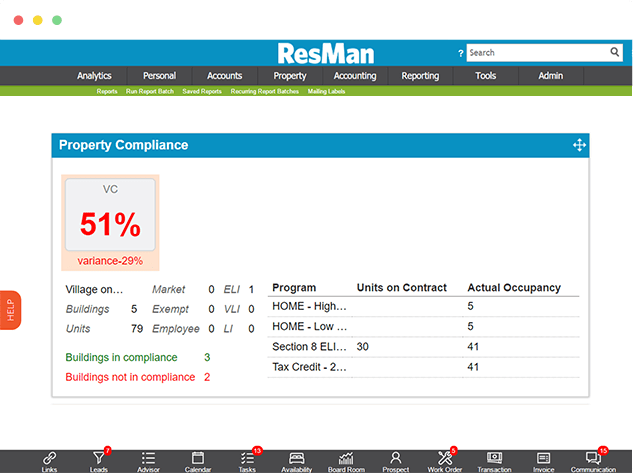The height and width of the screenshot is (473, 634).
Task: Click the Program column header
Action: pyautogui.click(x=294, y=287)
